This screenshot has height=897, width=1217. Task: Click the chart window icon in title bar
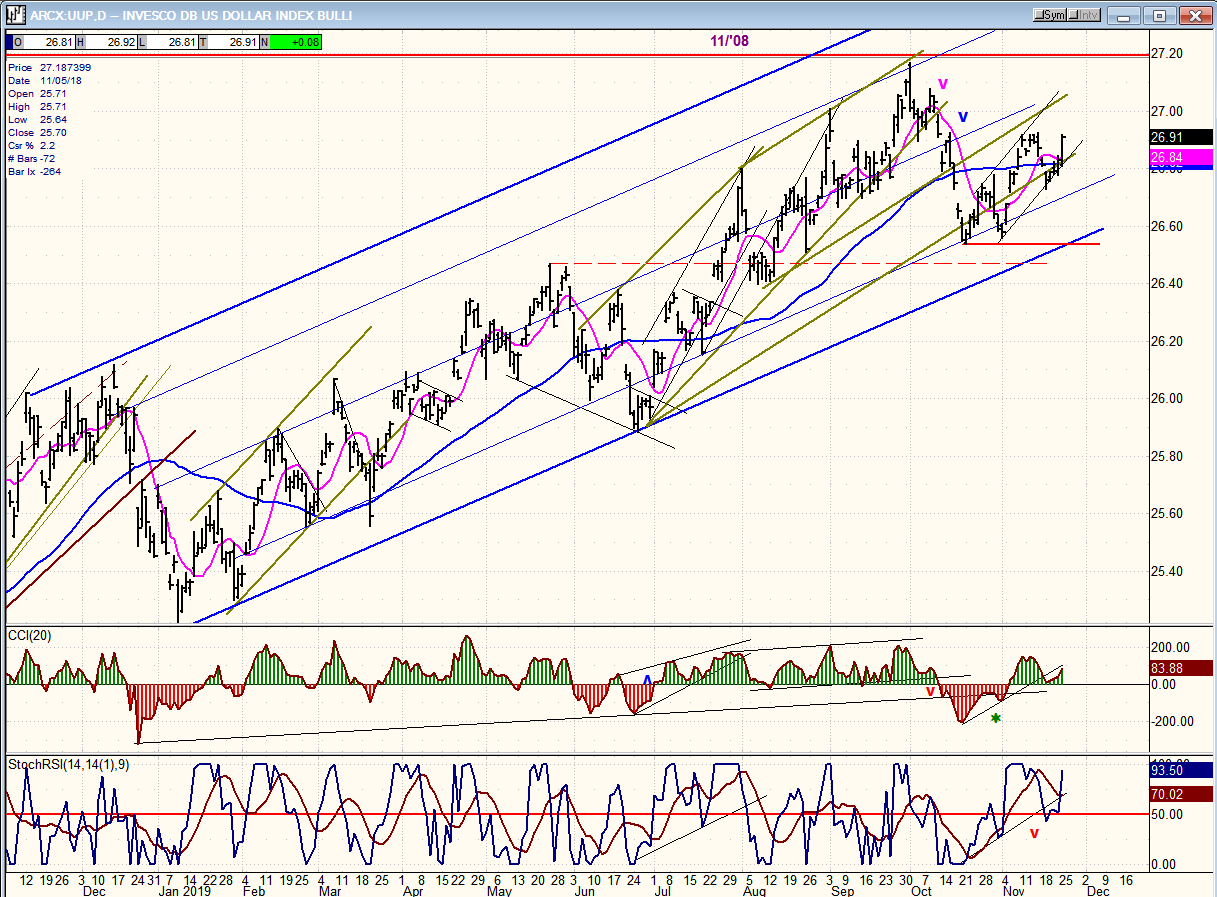click(x=14, y=15)
